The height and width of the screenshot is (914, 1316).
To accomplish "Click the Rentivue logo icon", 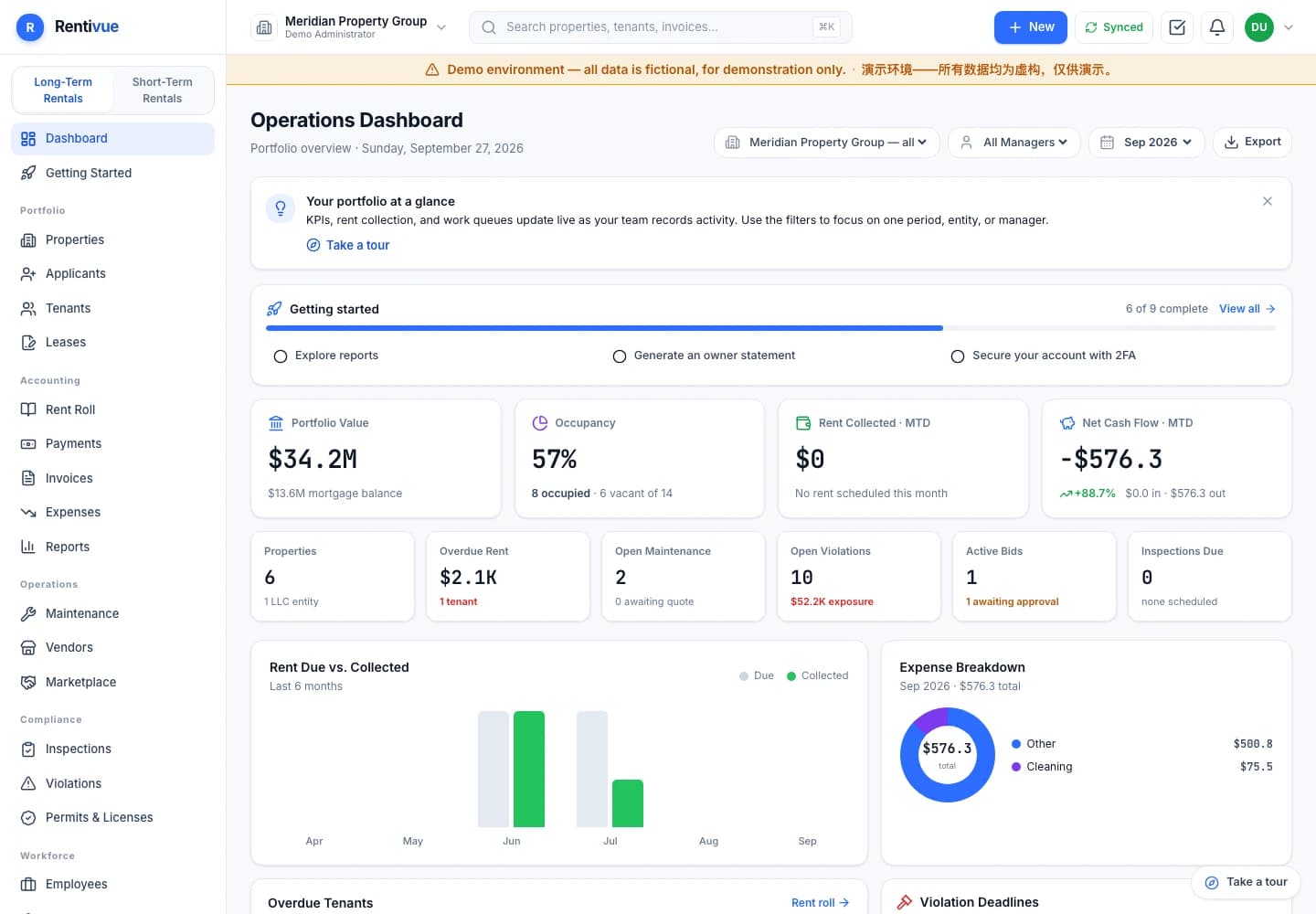I will [x=30, y=27].
